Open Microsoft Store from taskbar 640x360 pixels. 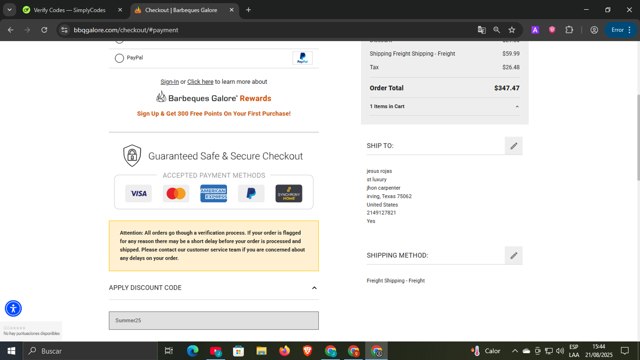[x=238, y=351]
